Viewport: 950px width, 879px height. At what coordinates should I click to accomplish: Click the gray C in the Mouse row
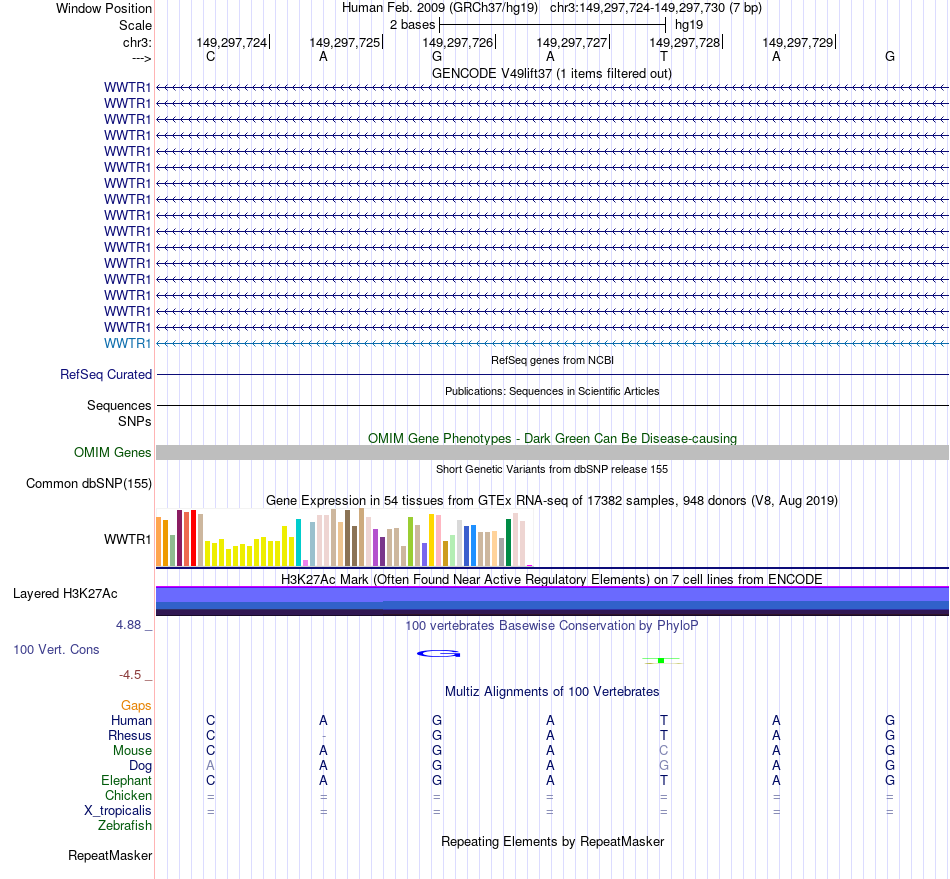click(x=663, y=751)
